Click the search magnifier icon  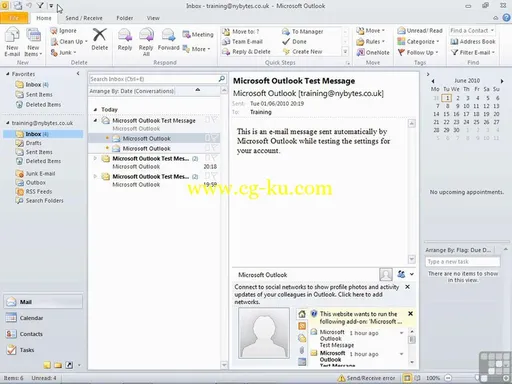(222, 79)
